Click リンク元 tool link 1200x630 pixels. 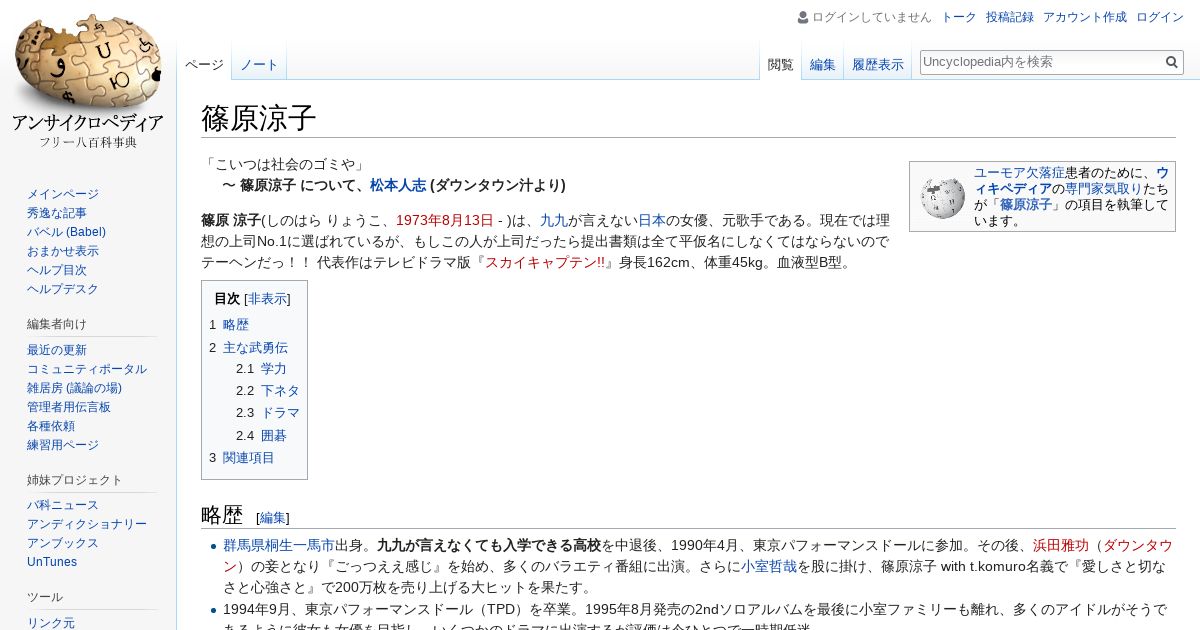tap(51, 622)
